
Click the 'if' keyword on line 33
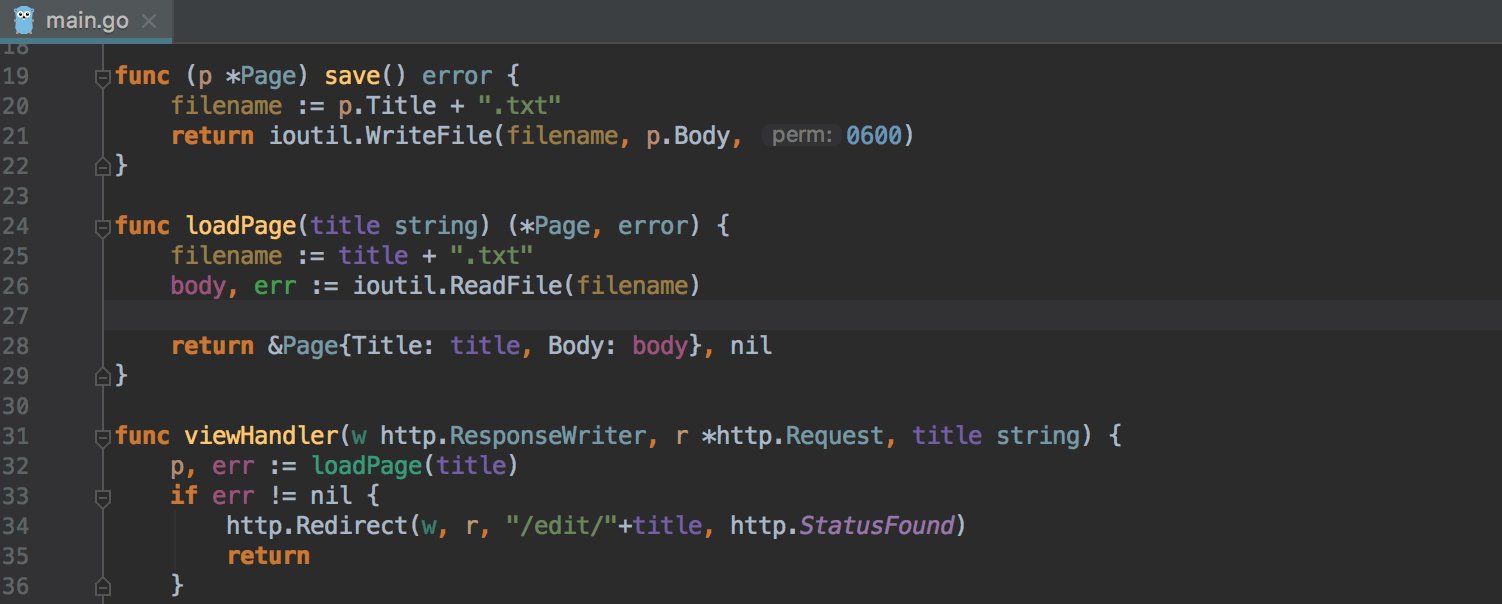[x=184, y=495]
